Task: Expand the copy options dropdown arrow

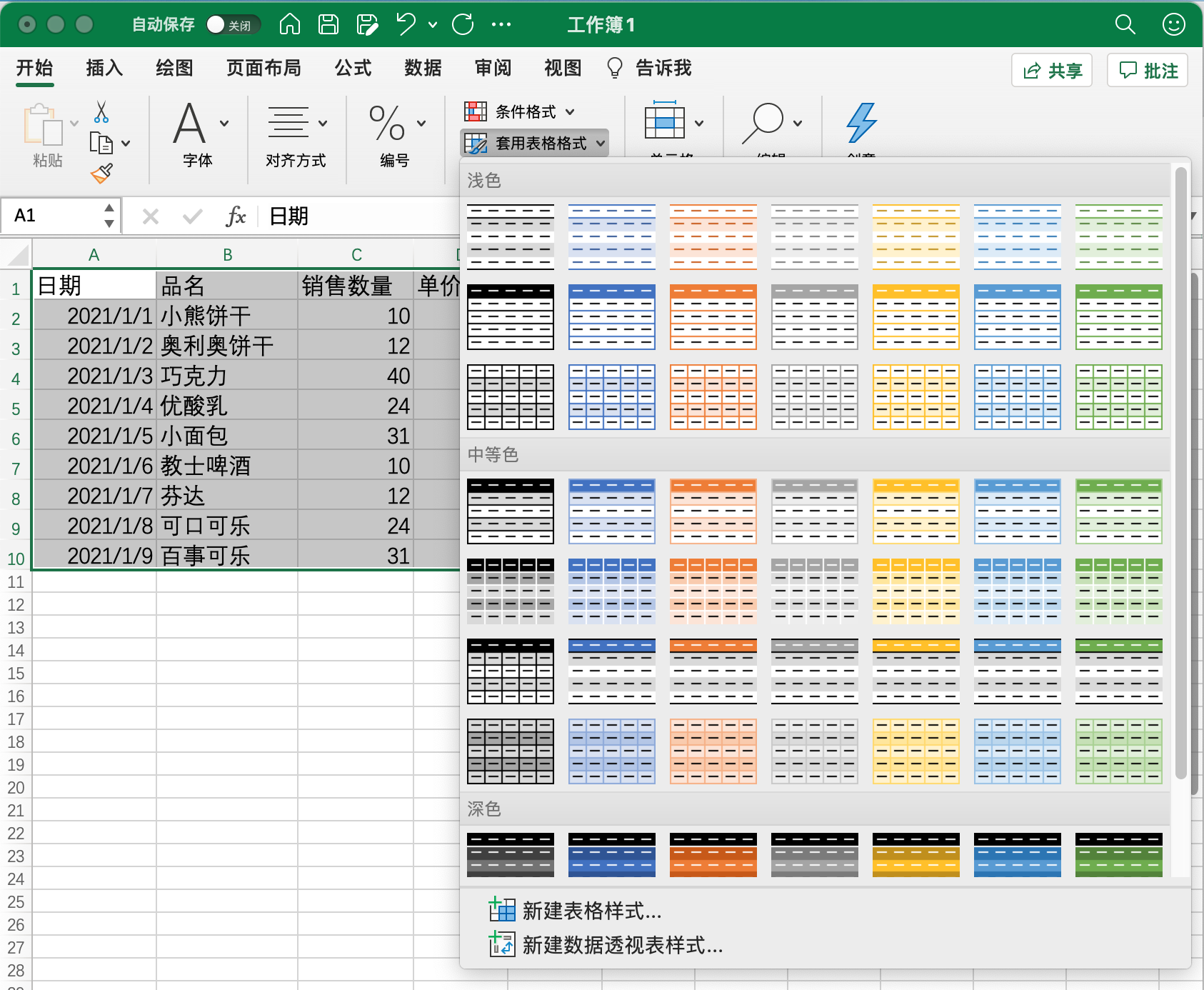Action: point(126,144)
